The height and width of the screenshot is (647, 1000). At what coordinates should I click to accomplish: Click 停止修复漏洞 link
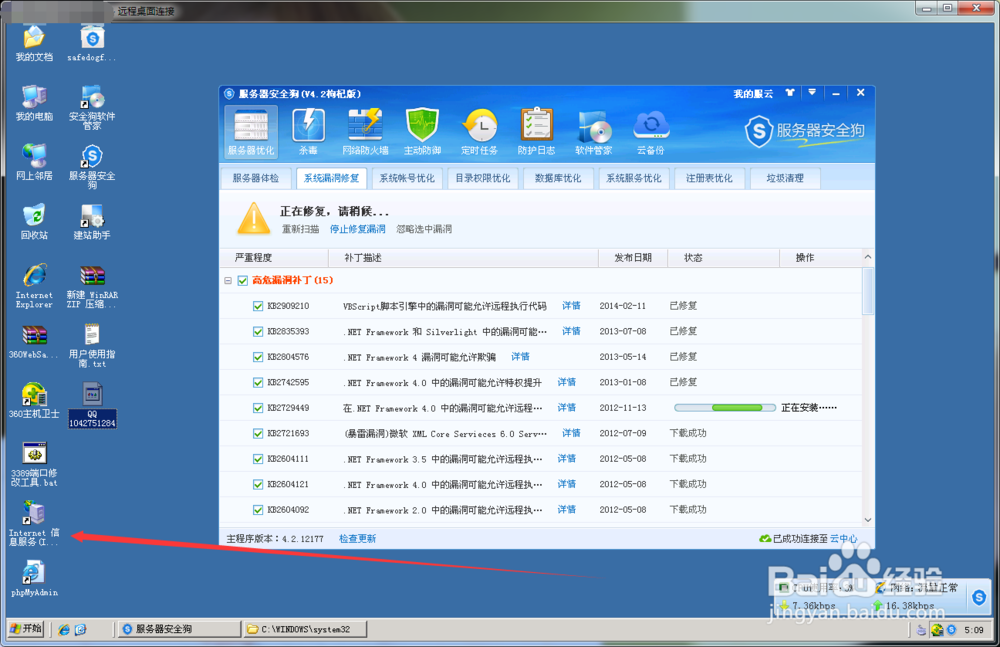point(358,229)
